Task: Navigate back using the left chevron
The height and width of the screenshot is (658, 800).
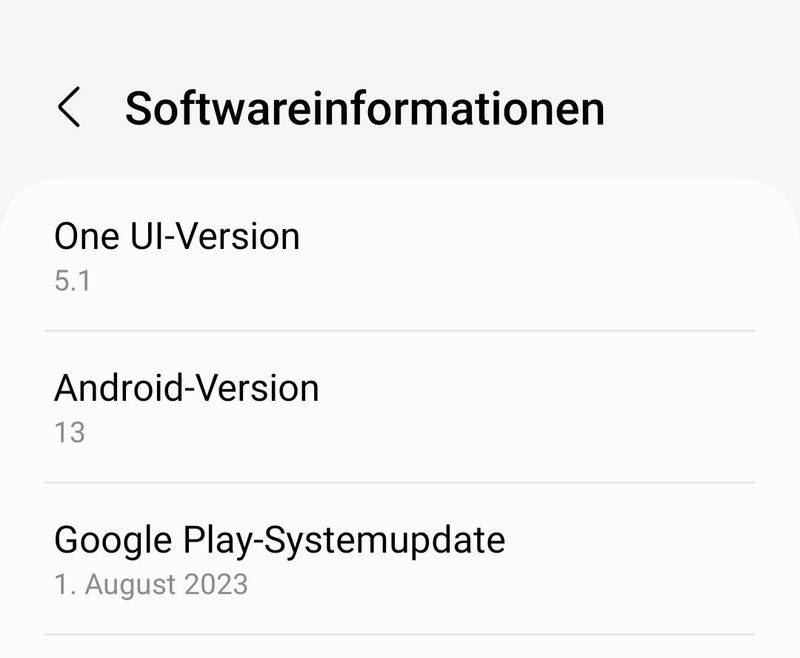Action: [x=71, y=107]
